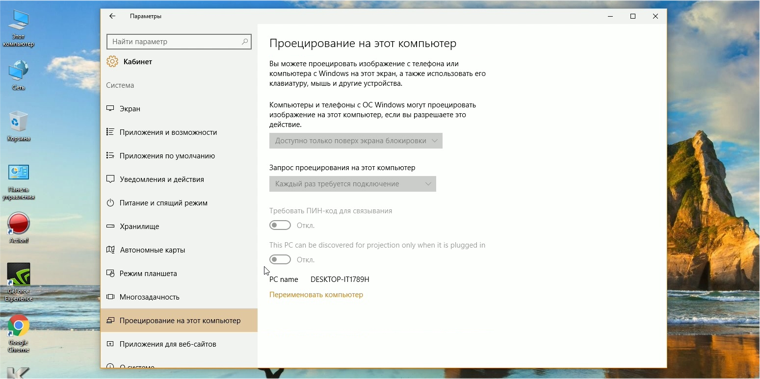This screenshot has height=379, width=760.
Task: Click the Экран monitor icon
Action: coord(110,109)
